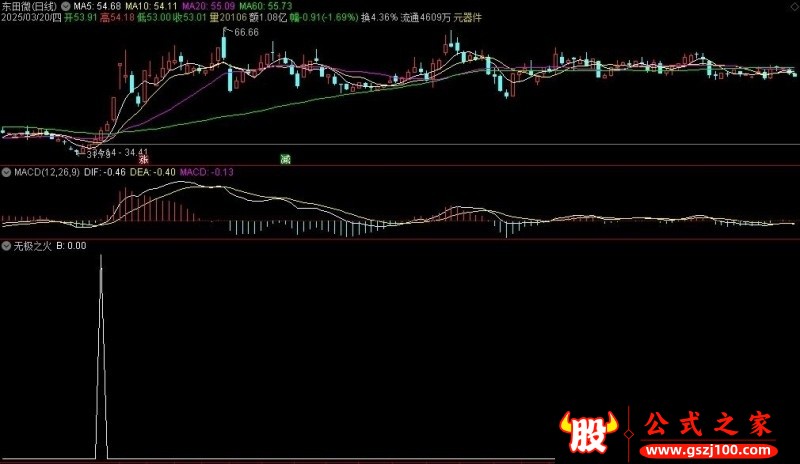Click the MACD(12,26,9) indicator title
The width and height of the screenshot is (800, 464).
click(x=47, y=173)
